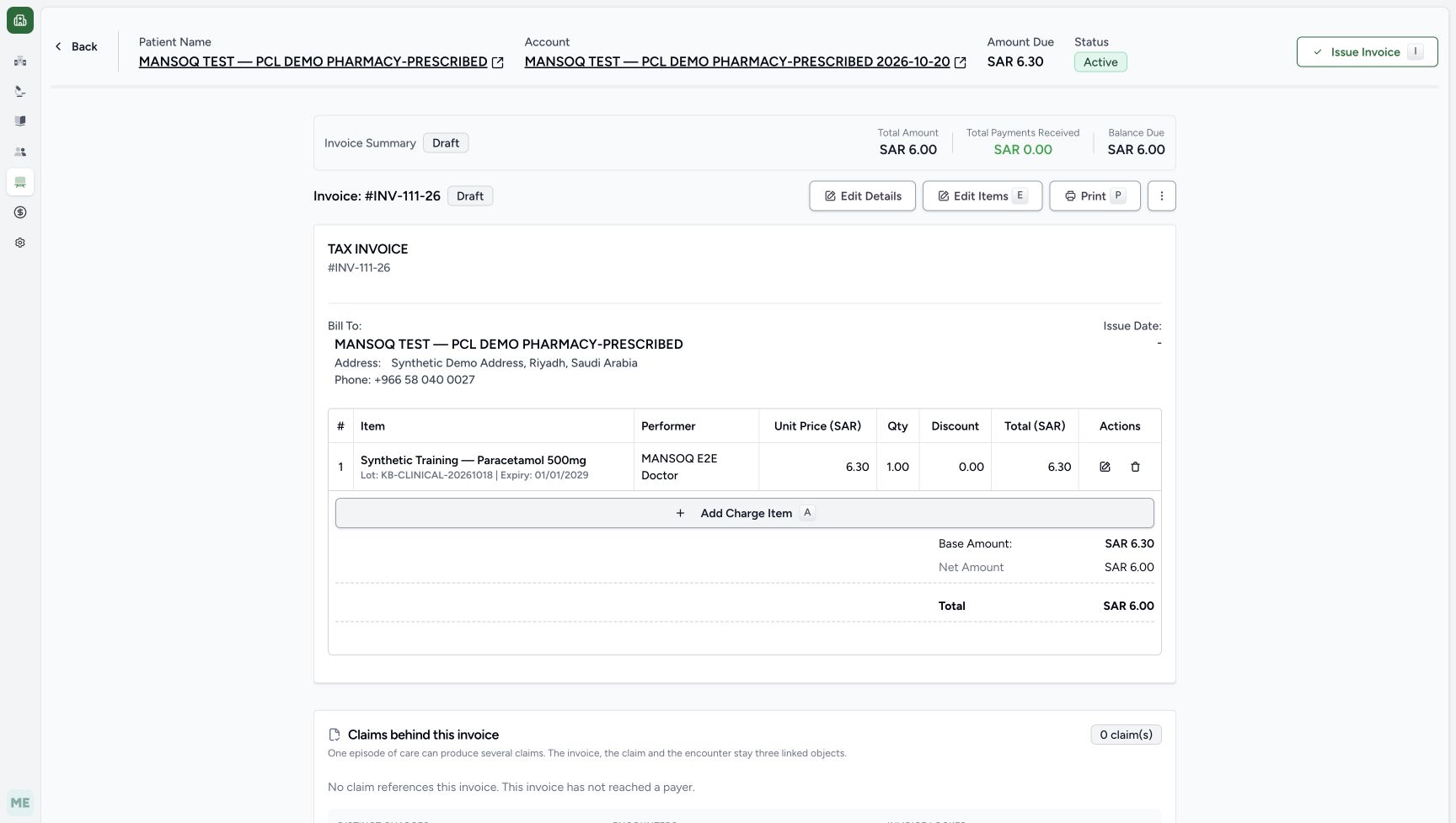Open the account link dated 2026-10-20

pos(737,61)
